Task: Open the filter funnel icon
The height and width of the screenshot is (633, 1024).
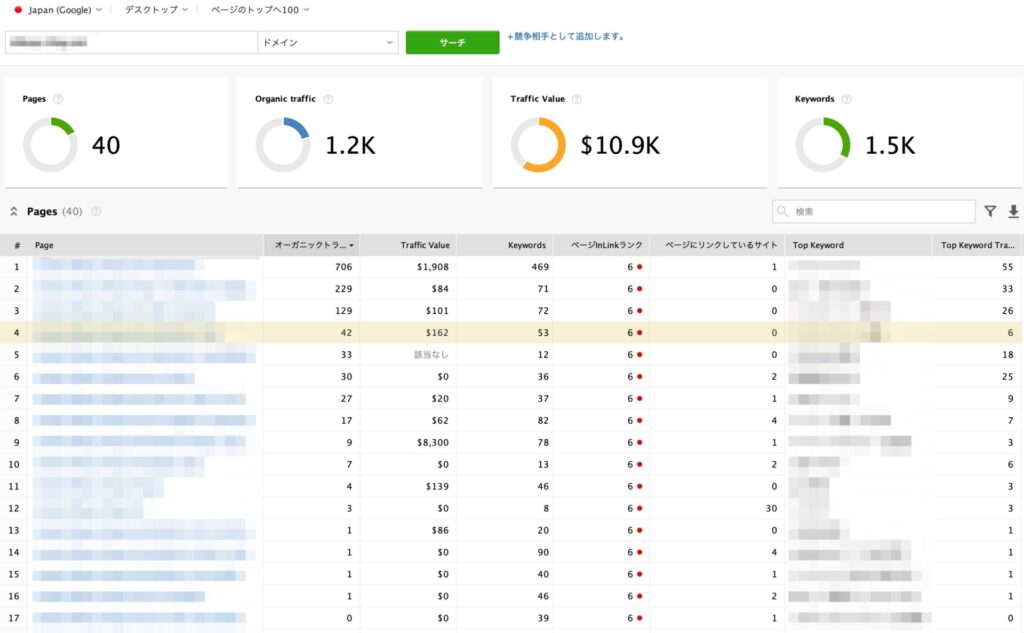Action: click(991, 211)
